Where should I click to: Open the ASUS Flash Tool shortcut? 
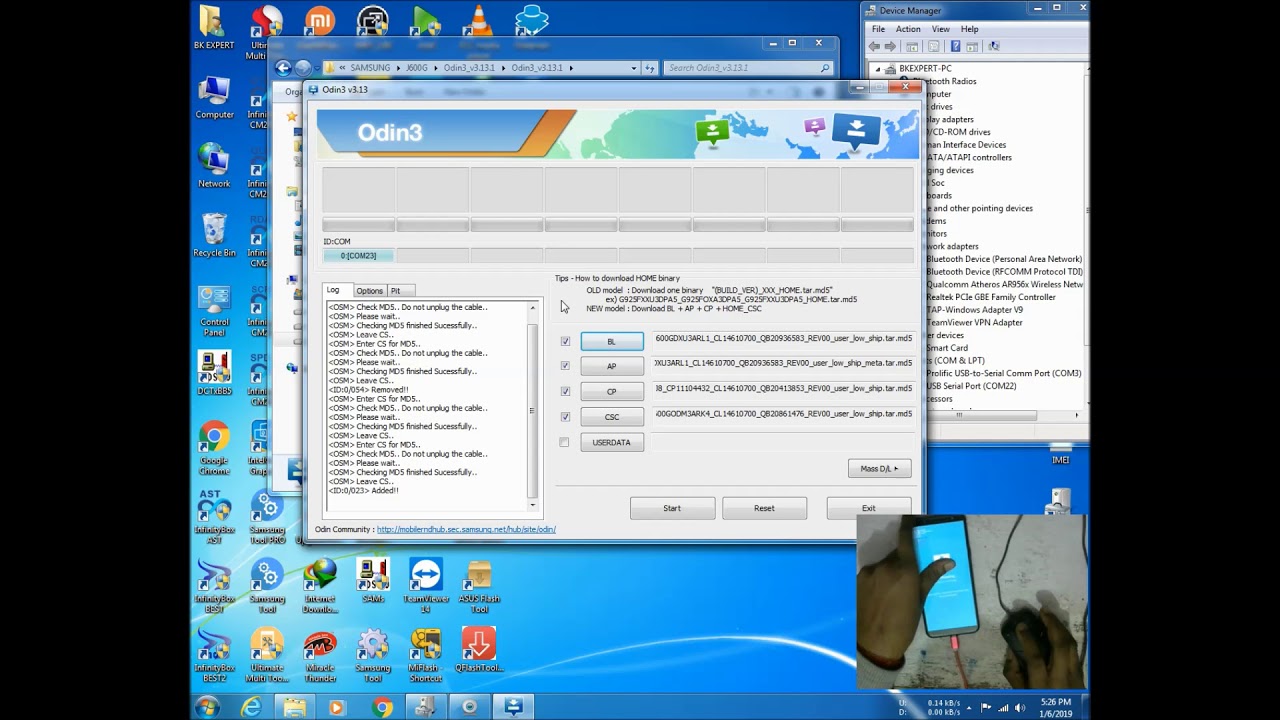(x=479, y=585)
